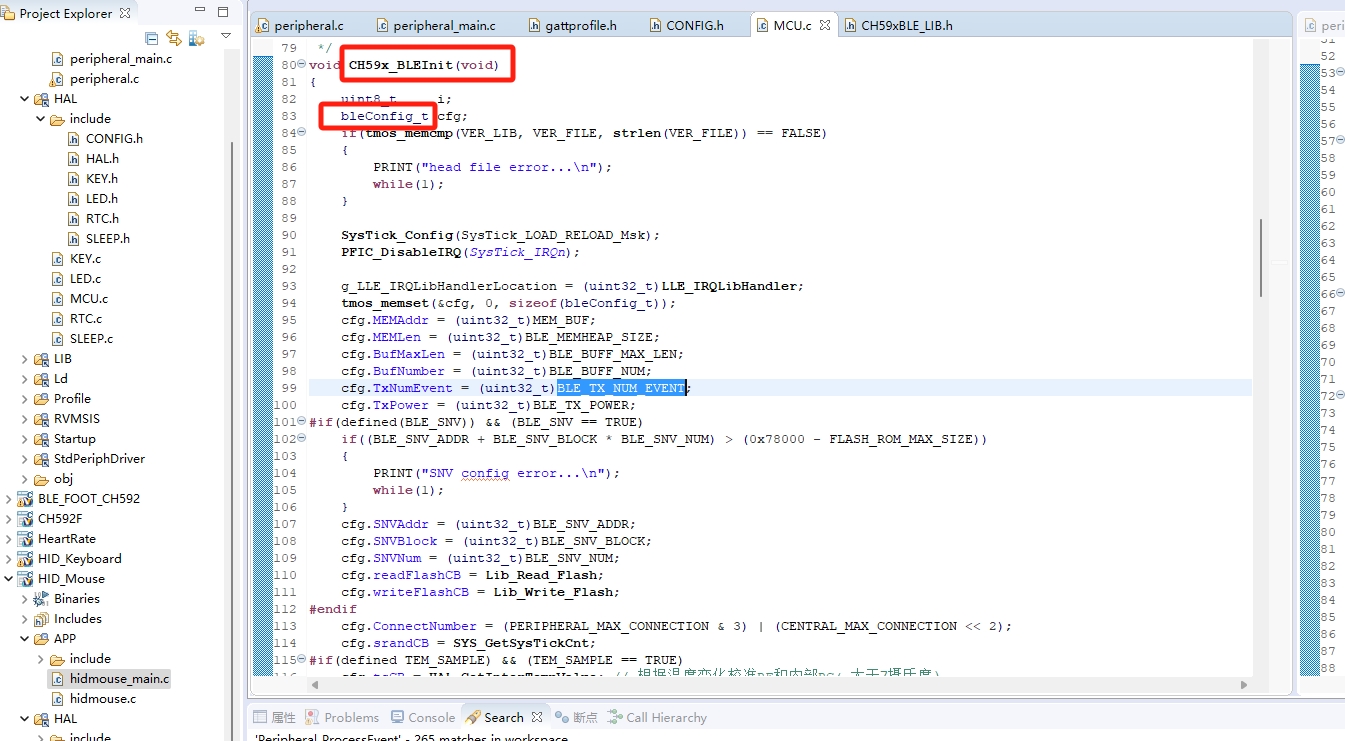
Task: Open the Problems view tab
Action: coord(351,717)
